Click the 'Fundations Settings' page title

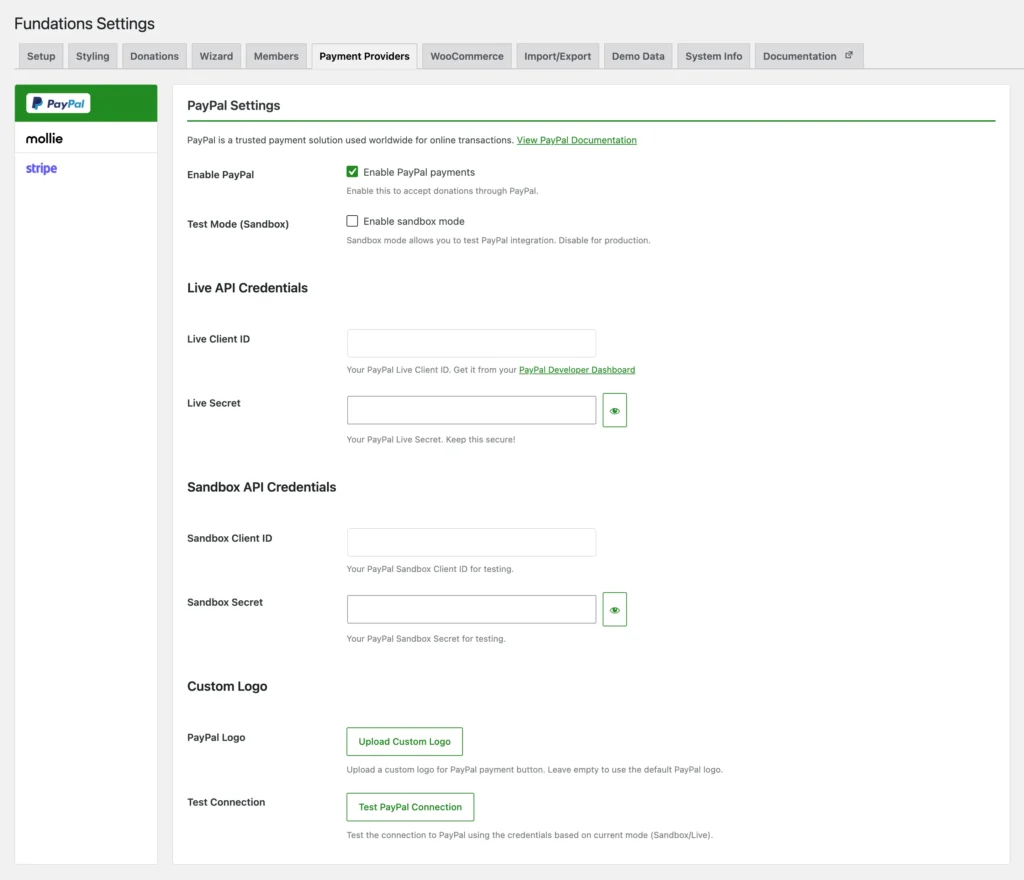pyautogui.click(x=85, y=24)
